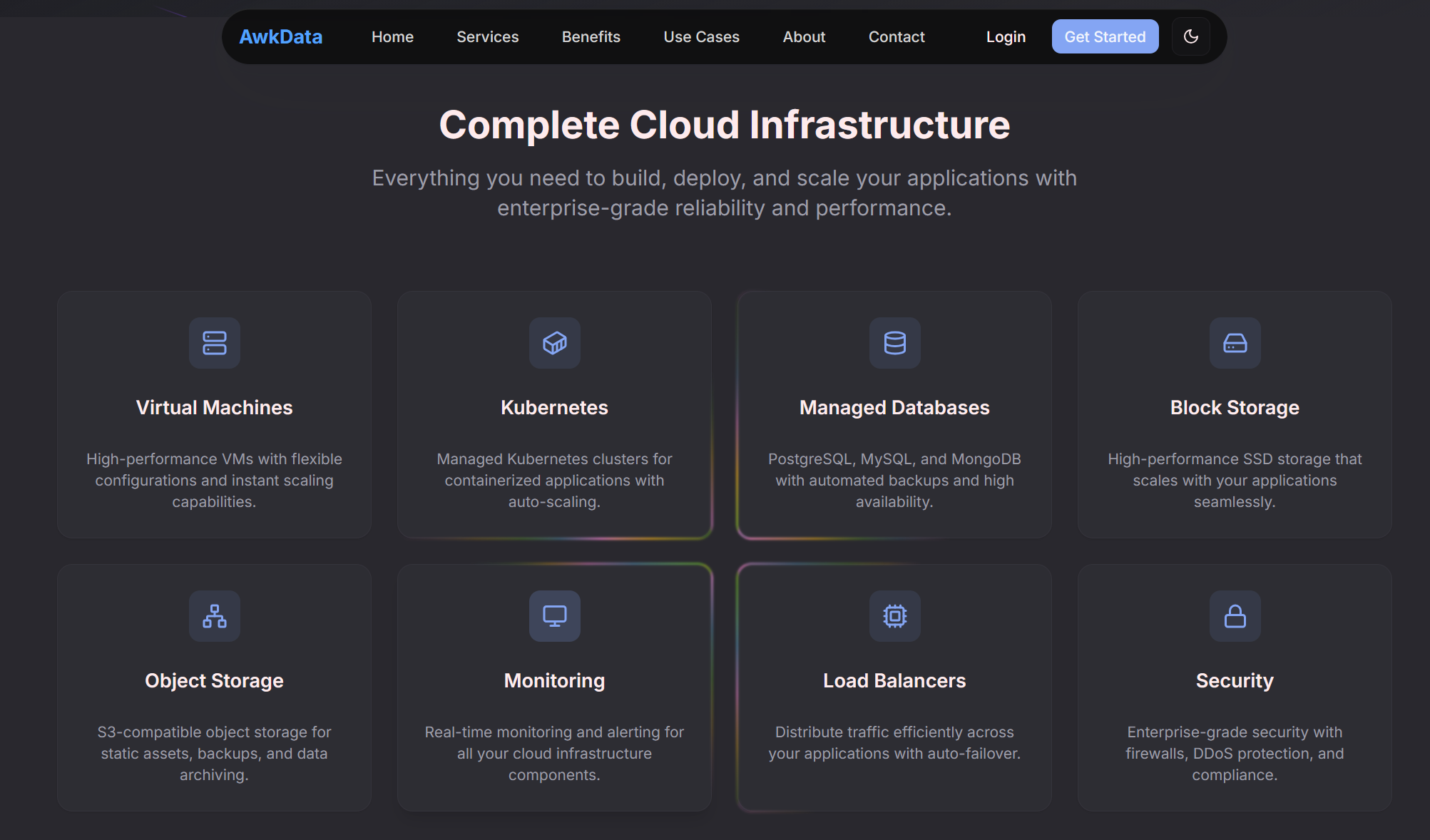Click the Login link
1430x840 pixels.
point(1006,37)
